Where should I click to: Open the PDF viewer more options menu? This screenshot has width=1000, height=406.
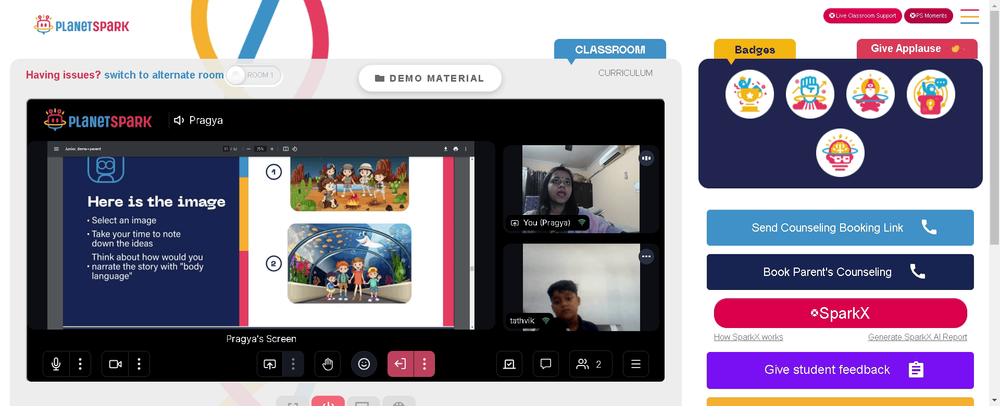click(466, 149)
